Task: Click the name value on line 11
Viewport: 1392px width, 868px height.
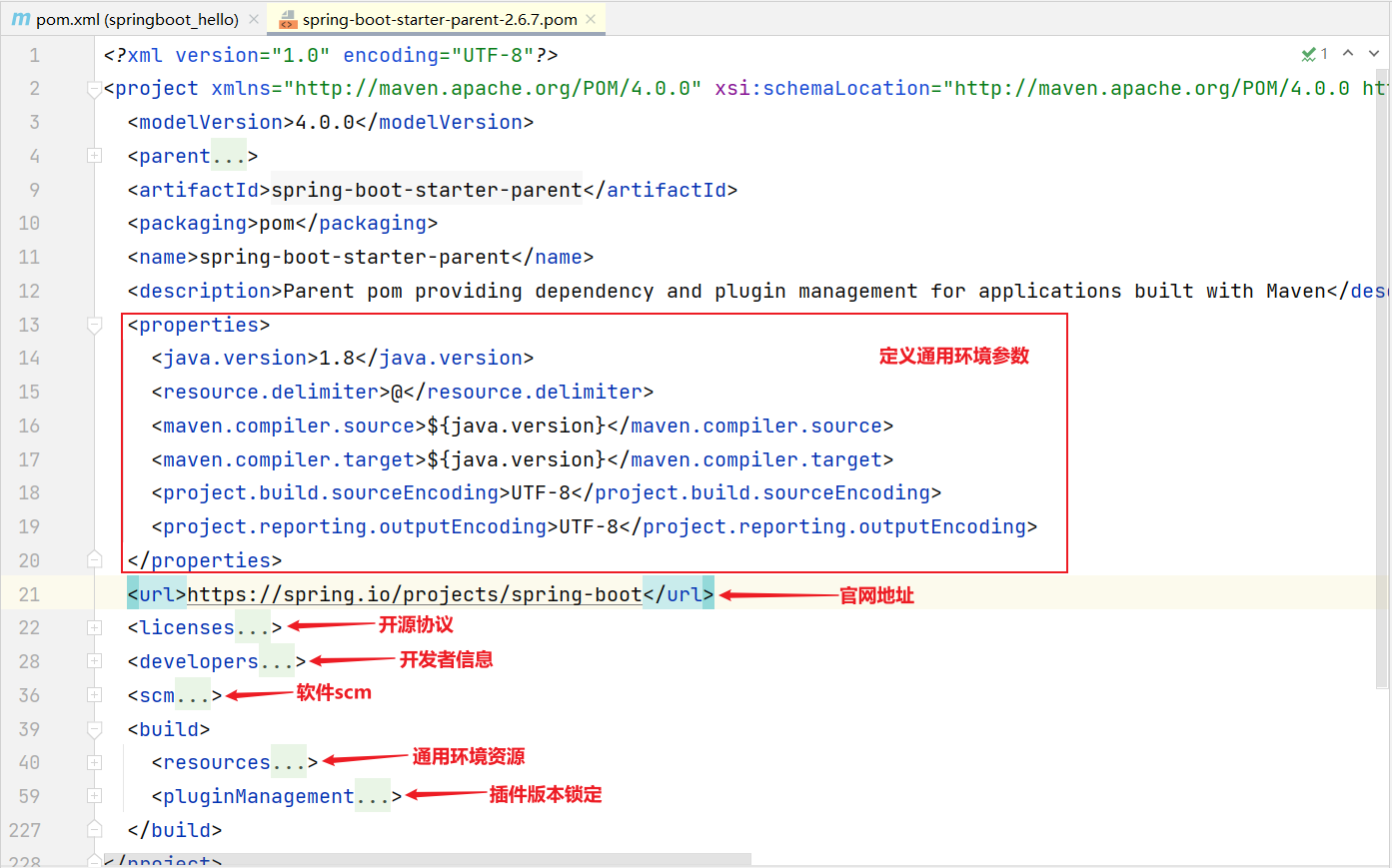Action: [355, 257]
